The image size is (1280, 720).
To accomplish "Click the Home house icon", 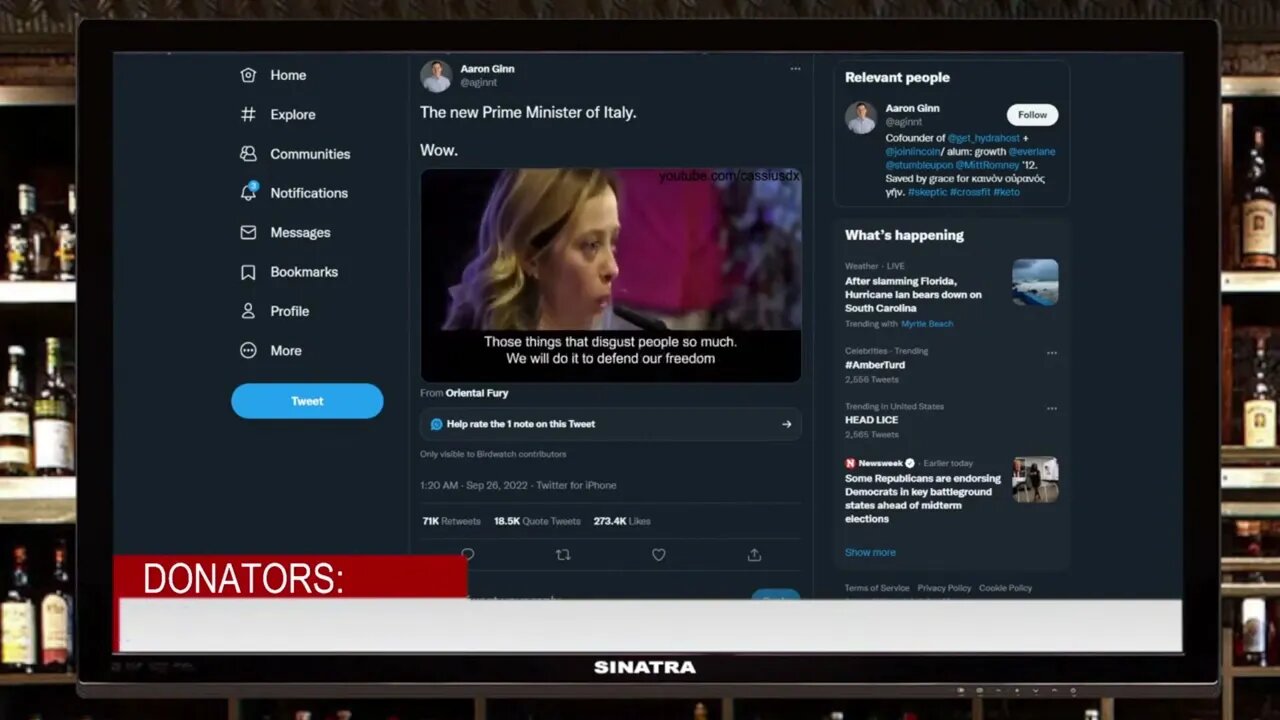I will click(248, 75).
